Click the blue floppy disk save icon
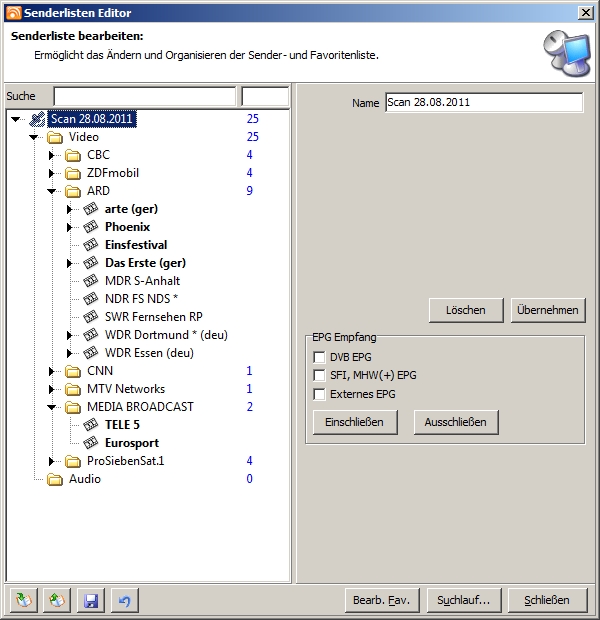Screen dimensions: 600x620 [91, 600]
